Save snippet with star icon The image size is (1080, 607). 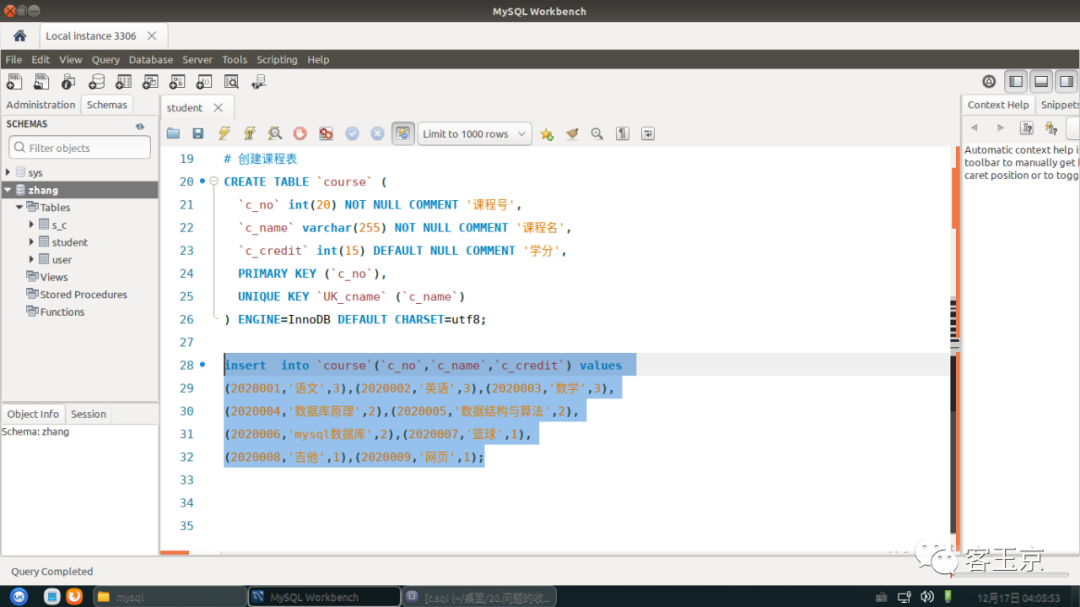[547, 134]
